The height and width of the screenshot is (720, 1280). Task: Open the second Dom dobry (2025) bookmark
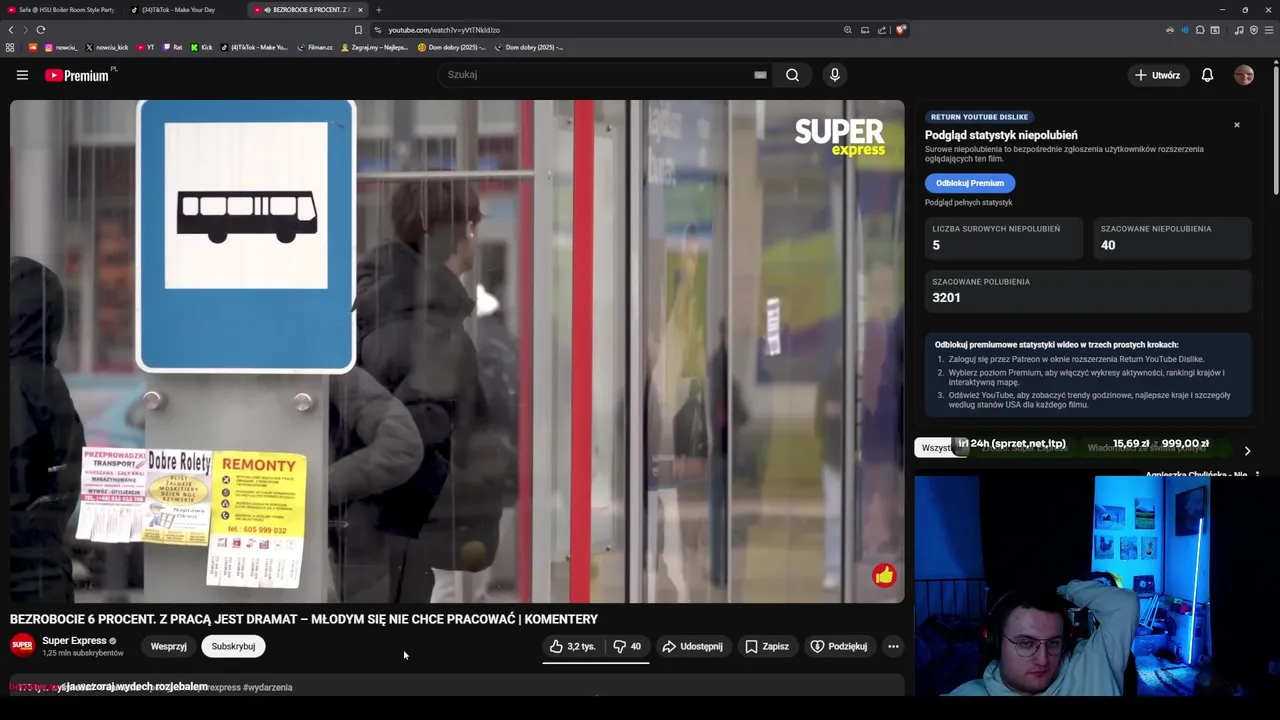tap(529, 47)
